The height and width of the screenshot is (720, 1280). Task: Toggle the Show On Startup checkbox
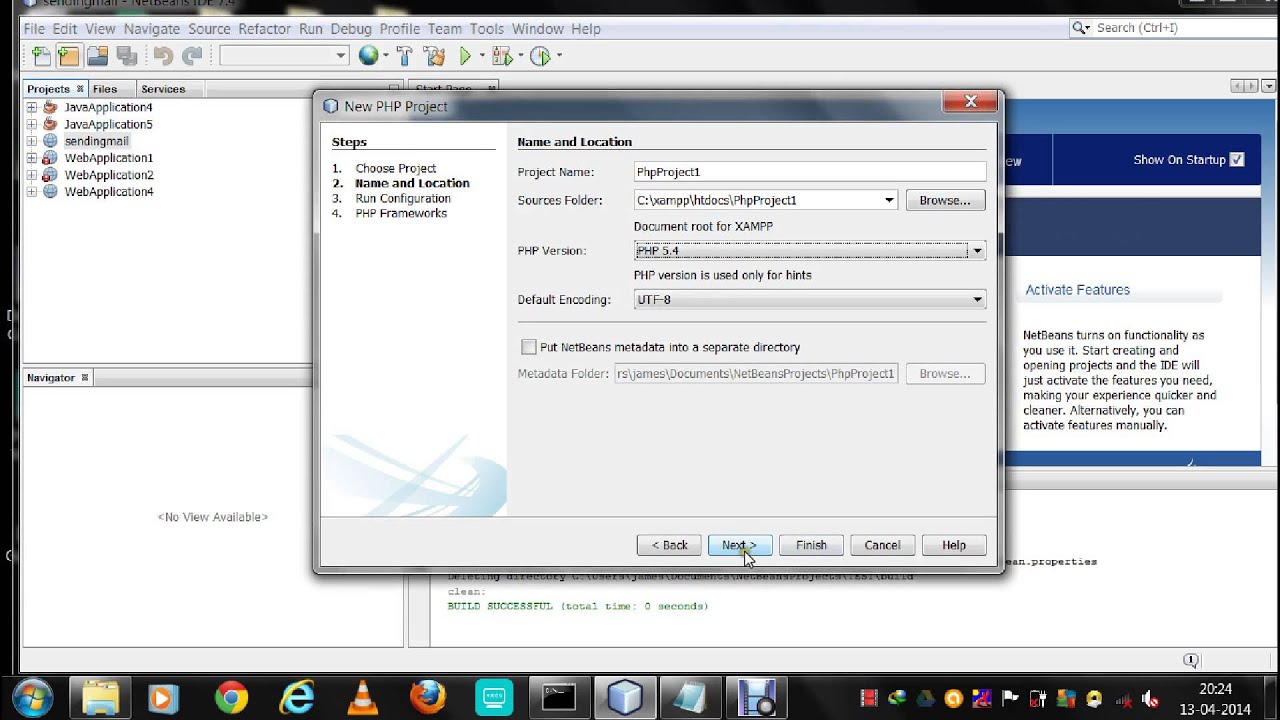point(1237,159)
